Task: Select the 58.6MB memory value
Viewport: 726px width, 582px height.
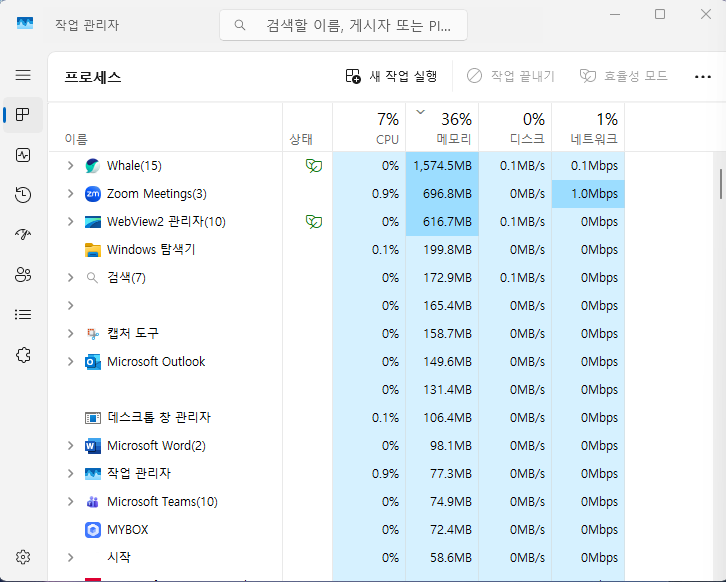Action: (x=451, y=557)
